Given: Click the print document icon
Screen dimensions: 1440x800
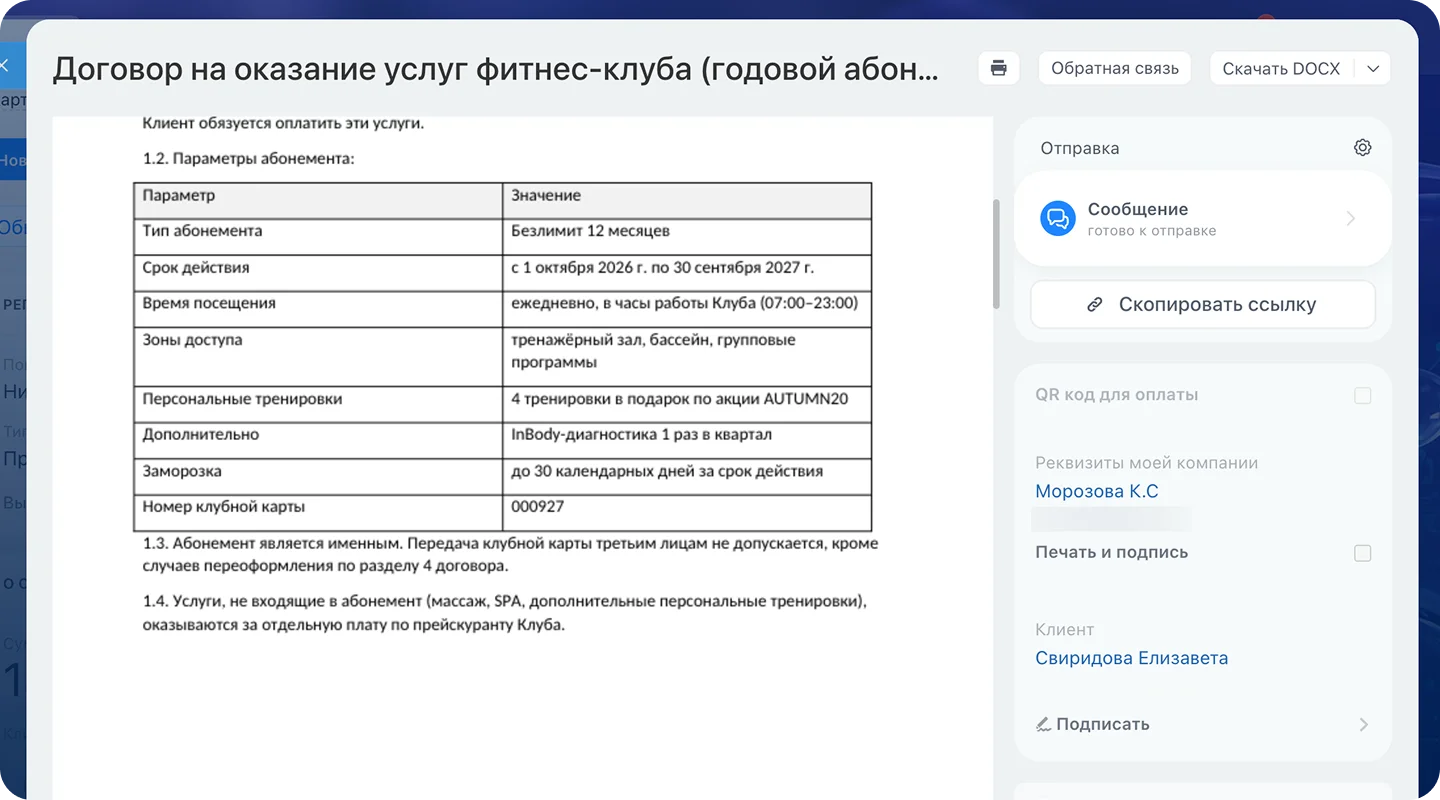Looking at the screenshot, I should click(x=998, y=68).
